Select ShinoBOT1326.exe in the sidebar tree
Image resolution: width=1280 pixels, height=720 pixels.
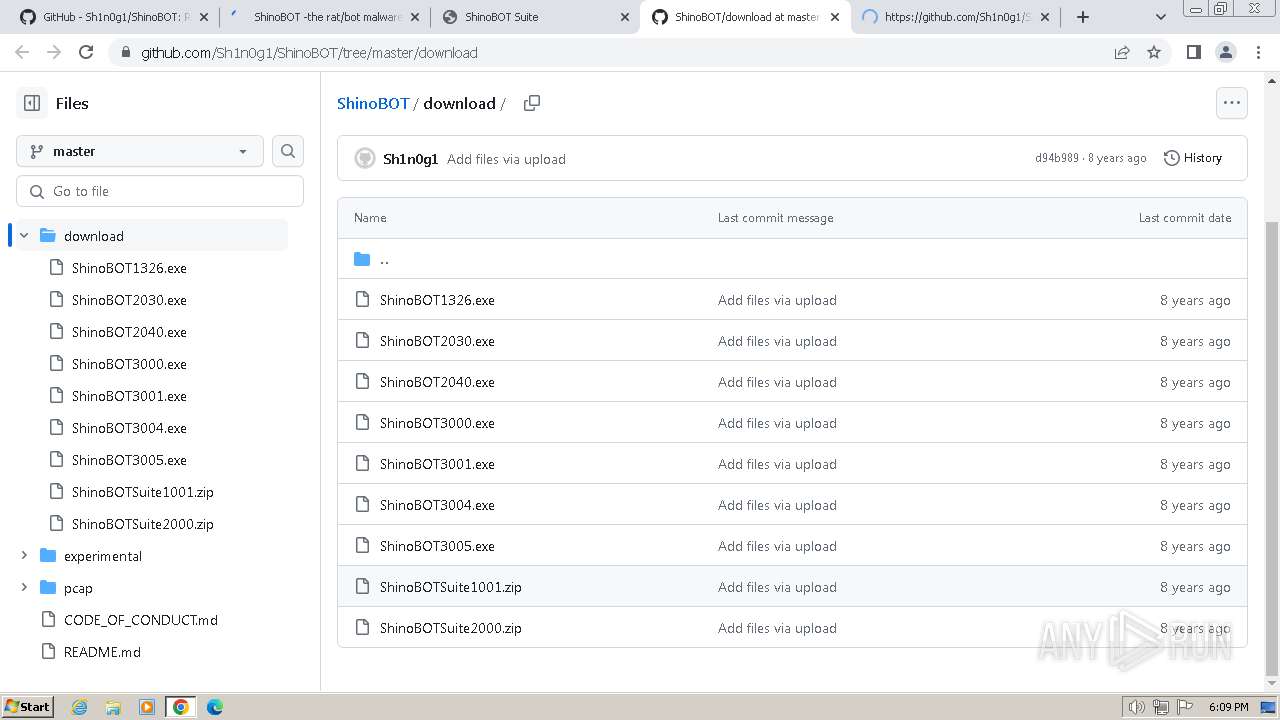pos(129,268)
